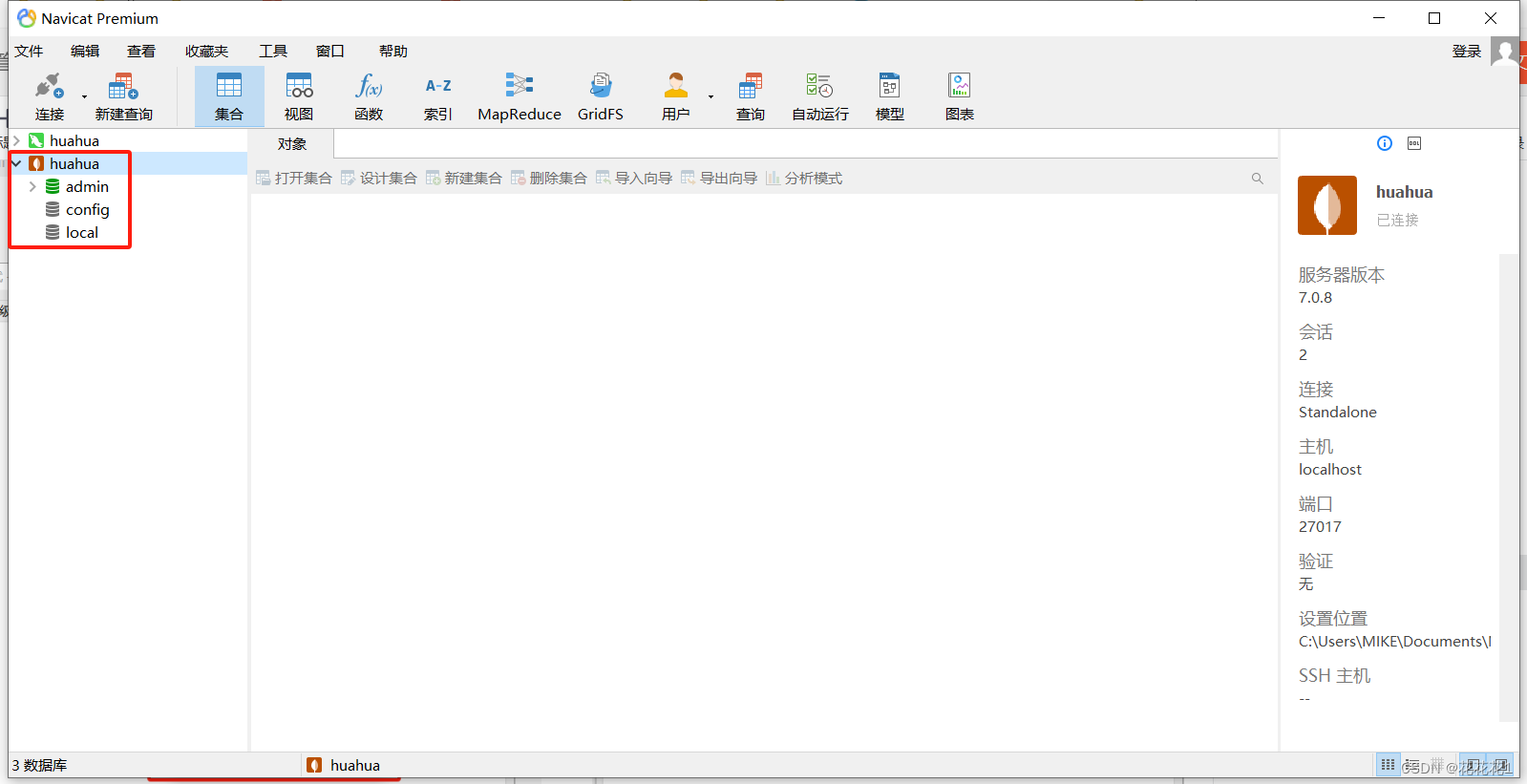
Task: Expand the first huahua connection node
Action: pyautogui.click(x=16, y=140)
